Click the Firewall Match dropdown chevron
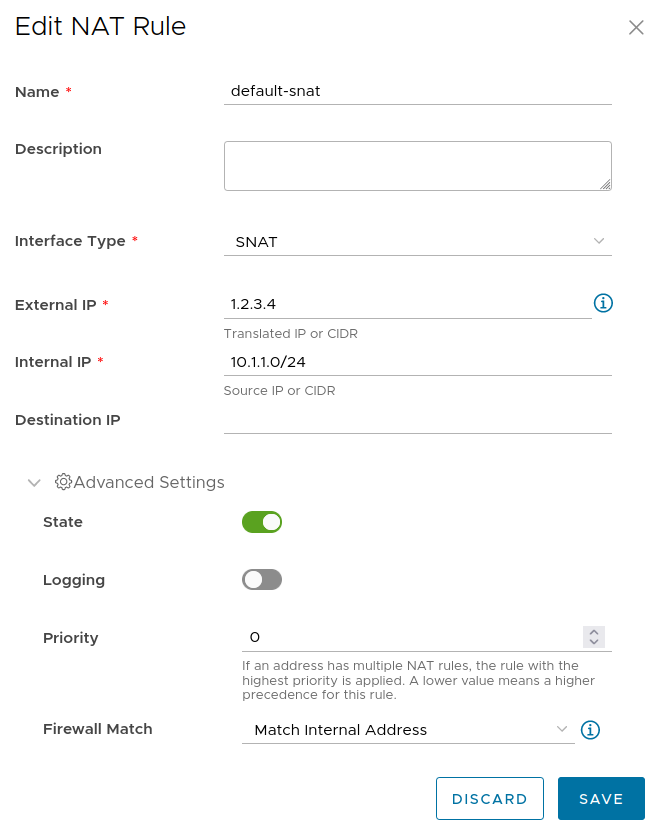 563,730
